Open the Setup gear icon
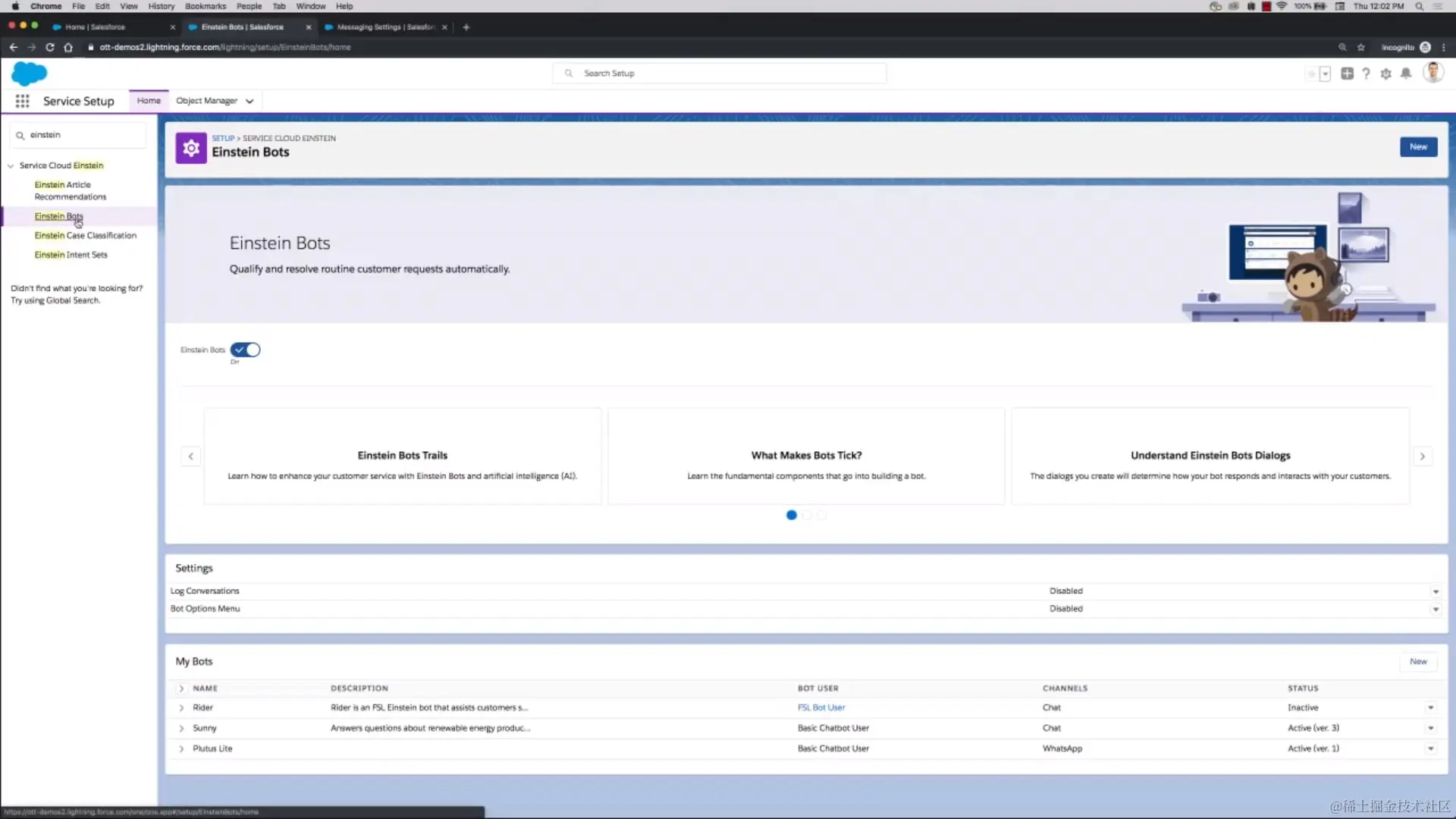The width and height of the screenshot is (1456, 819). 1386,73
